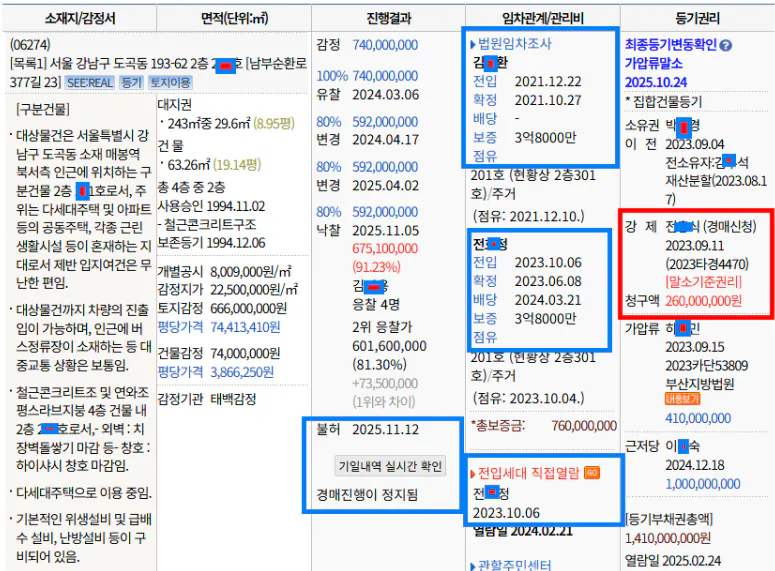Click the red [말소기준권리] label

(661, 282)
